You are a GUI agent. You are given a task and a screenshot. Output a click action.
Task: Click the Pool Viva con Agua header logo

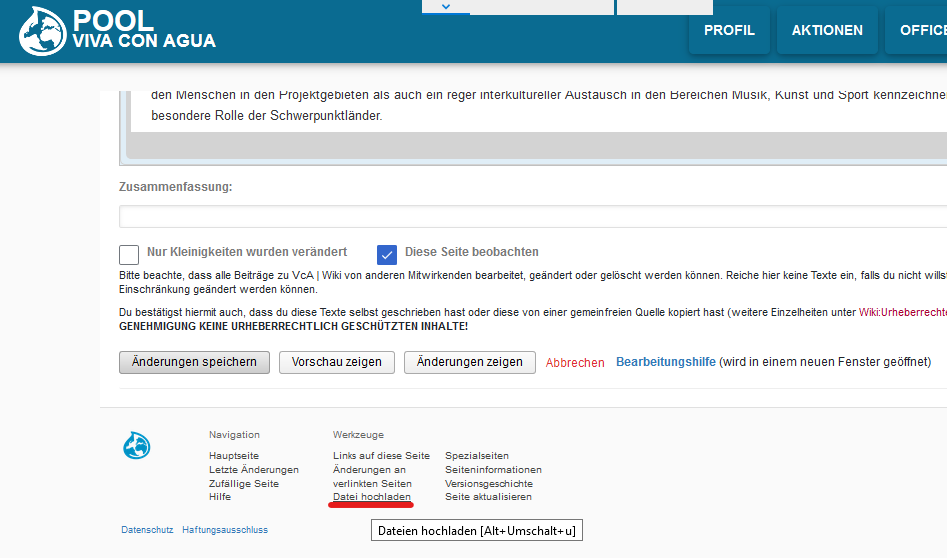point(118,31)
